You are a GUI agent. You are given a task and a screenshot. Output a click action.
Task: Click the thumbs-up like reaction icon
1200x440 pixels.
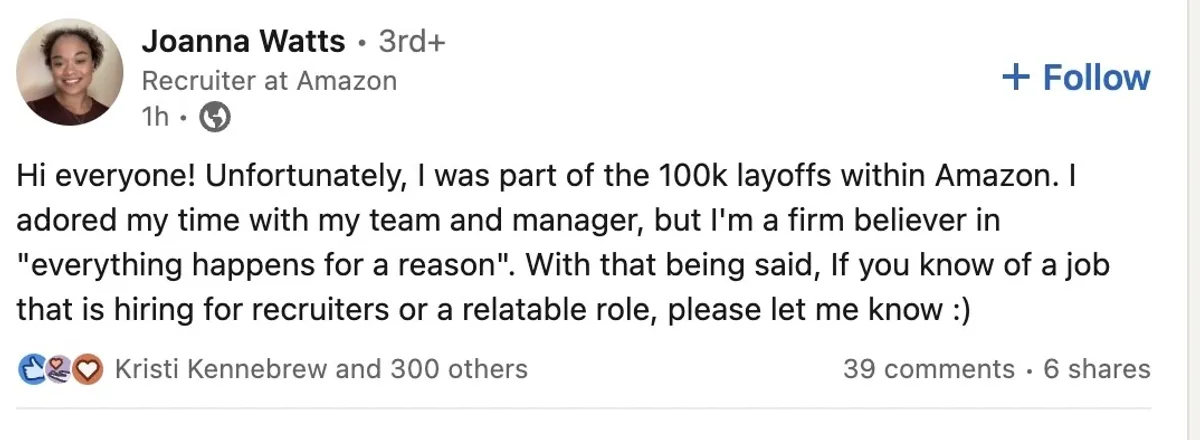coord(30,370)
